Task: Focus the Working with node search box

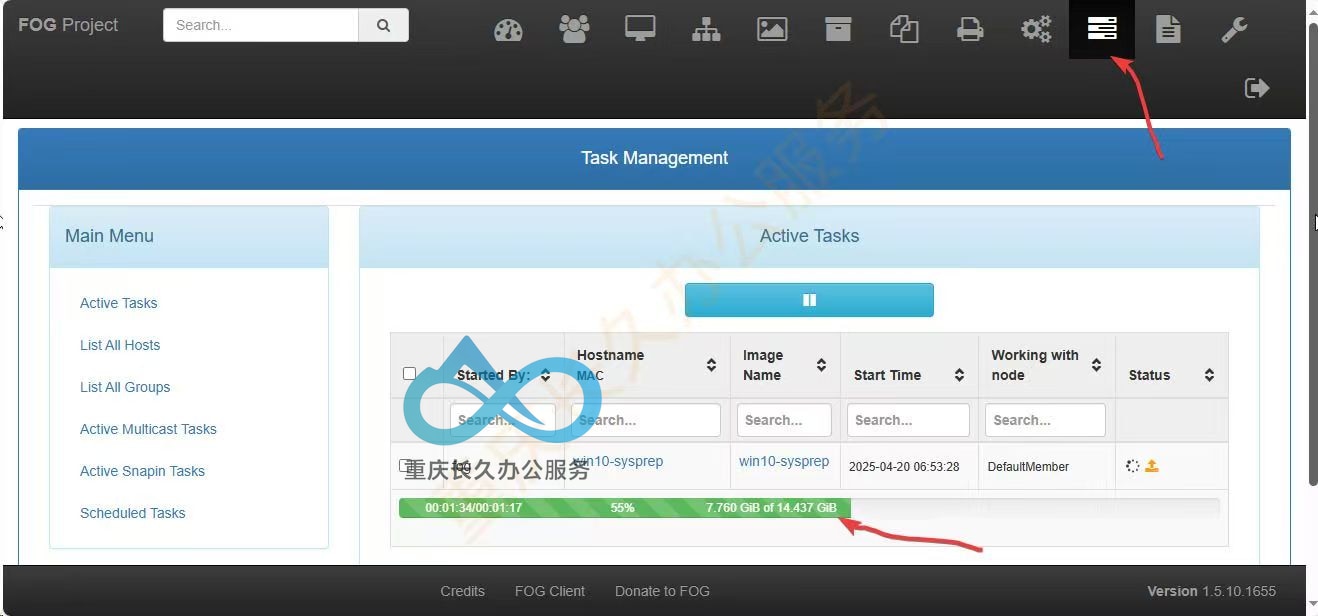Action: click(1045, 420)
